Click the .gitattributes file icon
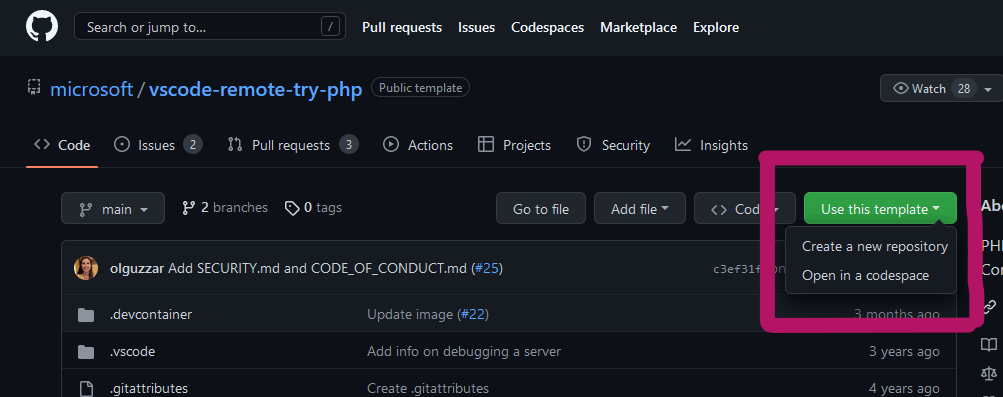The width and height of the screenshot is (1003, 397). coord(86,388)
